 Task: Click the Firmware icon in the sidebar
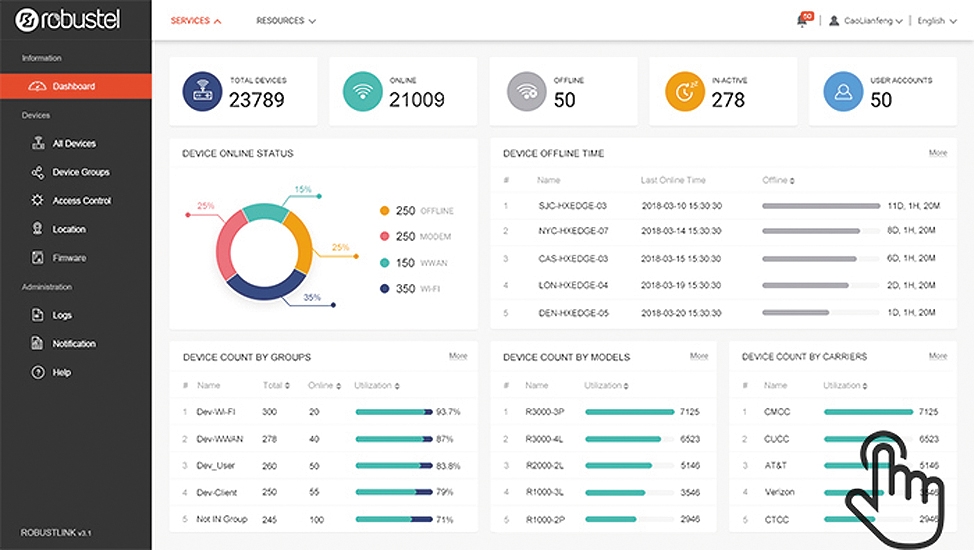(x=38, y=257)
